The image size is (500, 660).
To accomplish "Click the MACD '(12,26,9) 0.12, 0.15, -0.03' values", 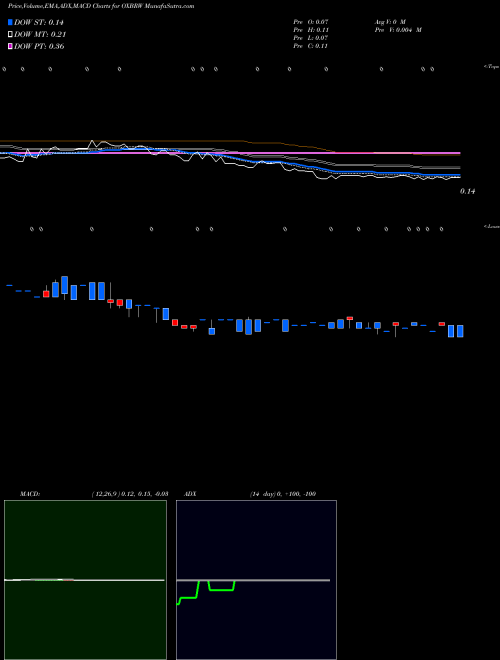I will [130, 493].
